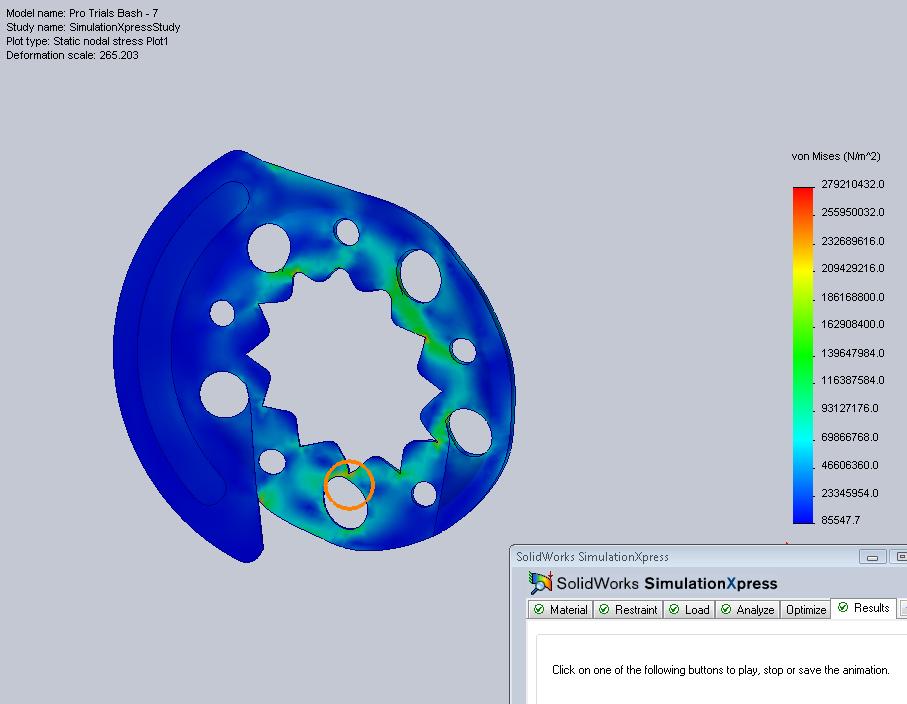Click the 'von Mises (N/m^2)' legend title
Viewport: 907px width, 704px height.
[x=836, y=156]
